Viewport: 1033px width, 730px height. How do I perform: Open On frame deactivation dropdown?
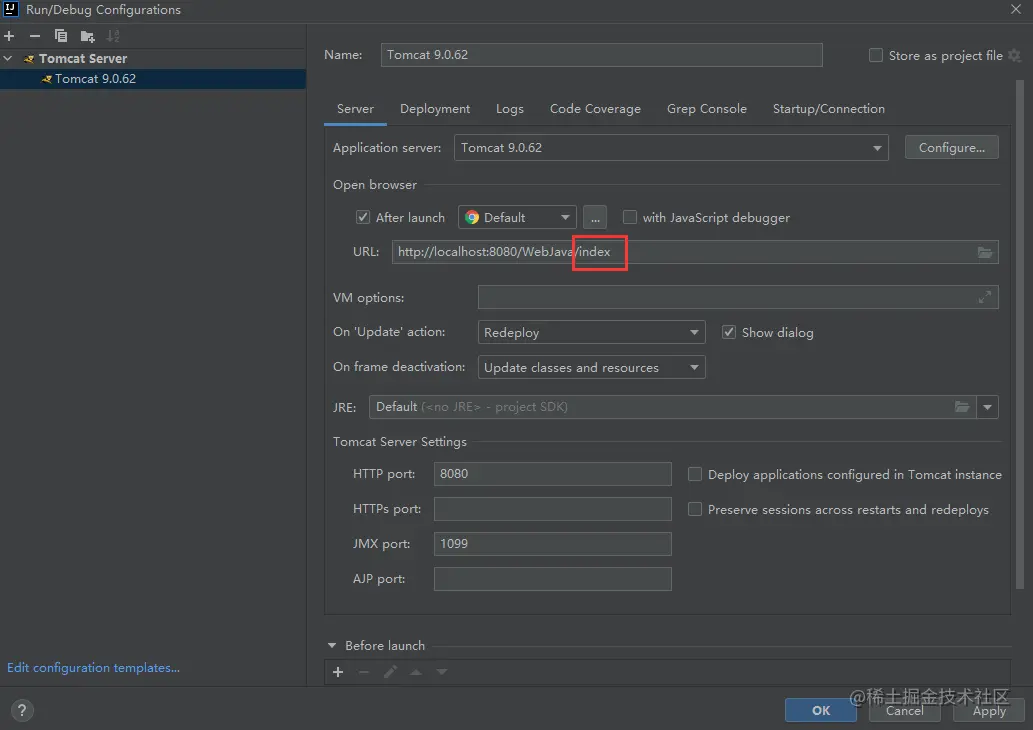pyautogui.click(x=591, y=367)
